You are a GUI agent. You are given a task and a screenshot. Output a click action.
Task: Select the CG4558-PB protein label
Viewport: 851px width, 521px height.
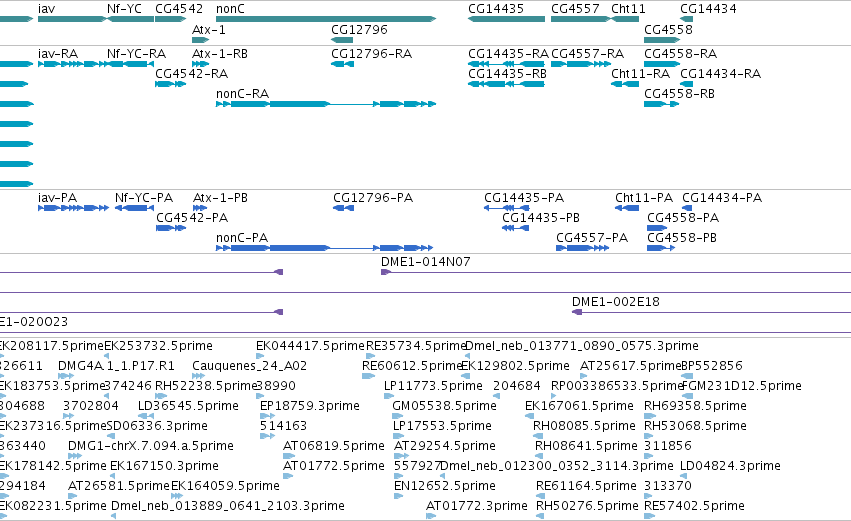(682, 238)
